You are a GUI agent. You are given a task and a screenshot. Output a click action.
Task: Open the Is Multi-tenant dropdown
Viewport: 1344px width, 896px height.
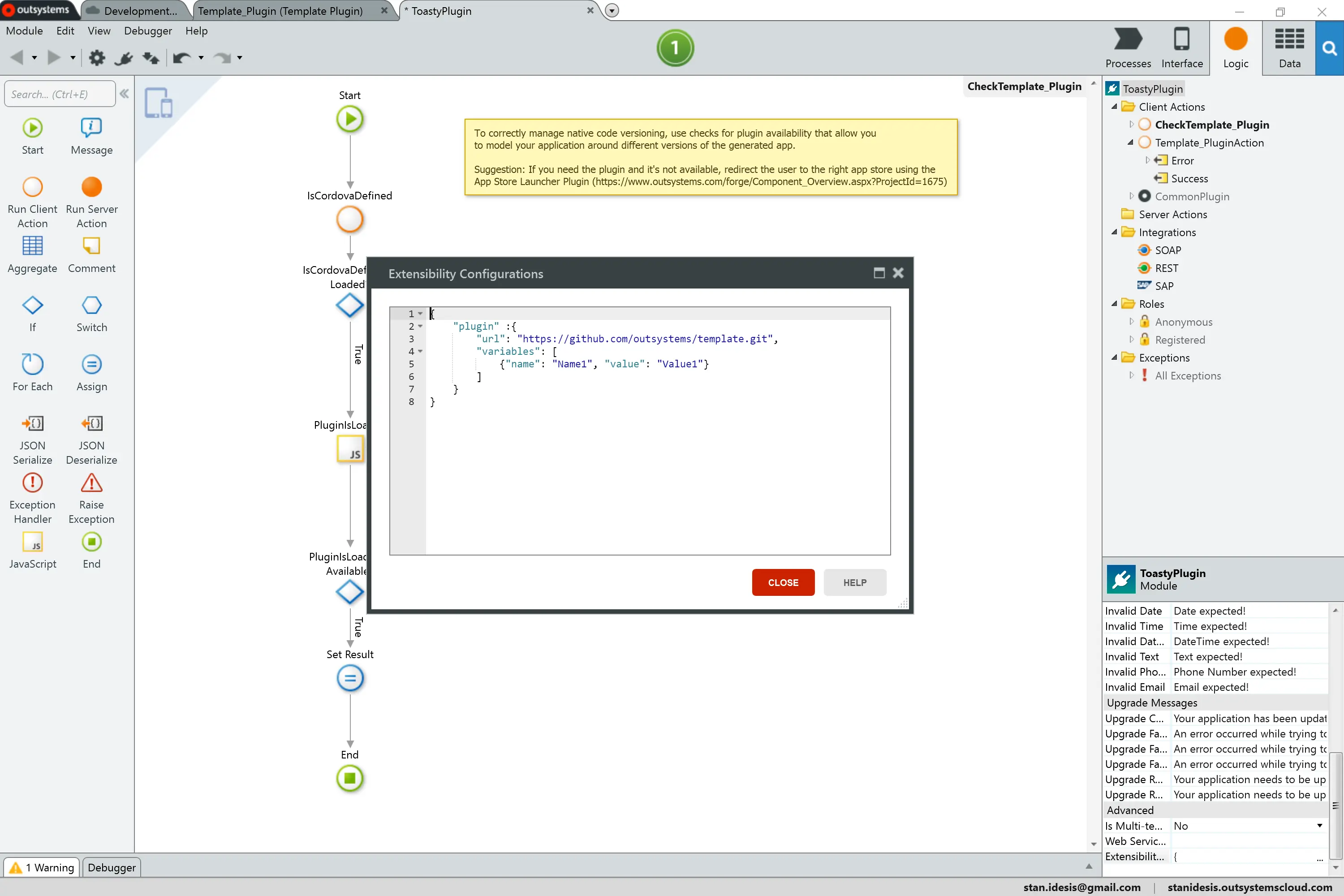(x=1319, y=825)
